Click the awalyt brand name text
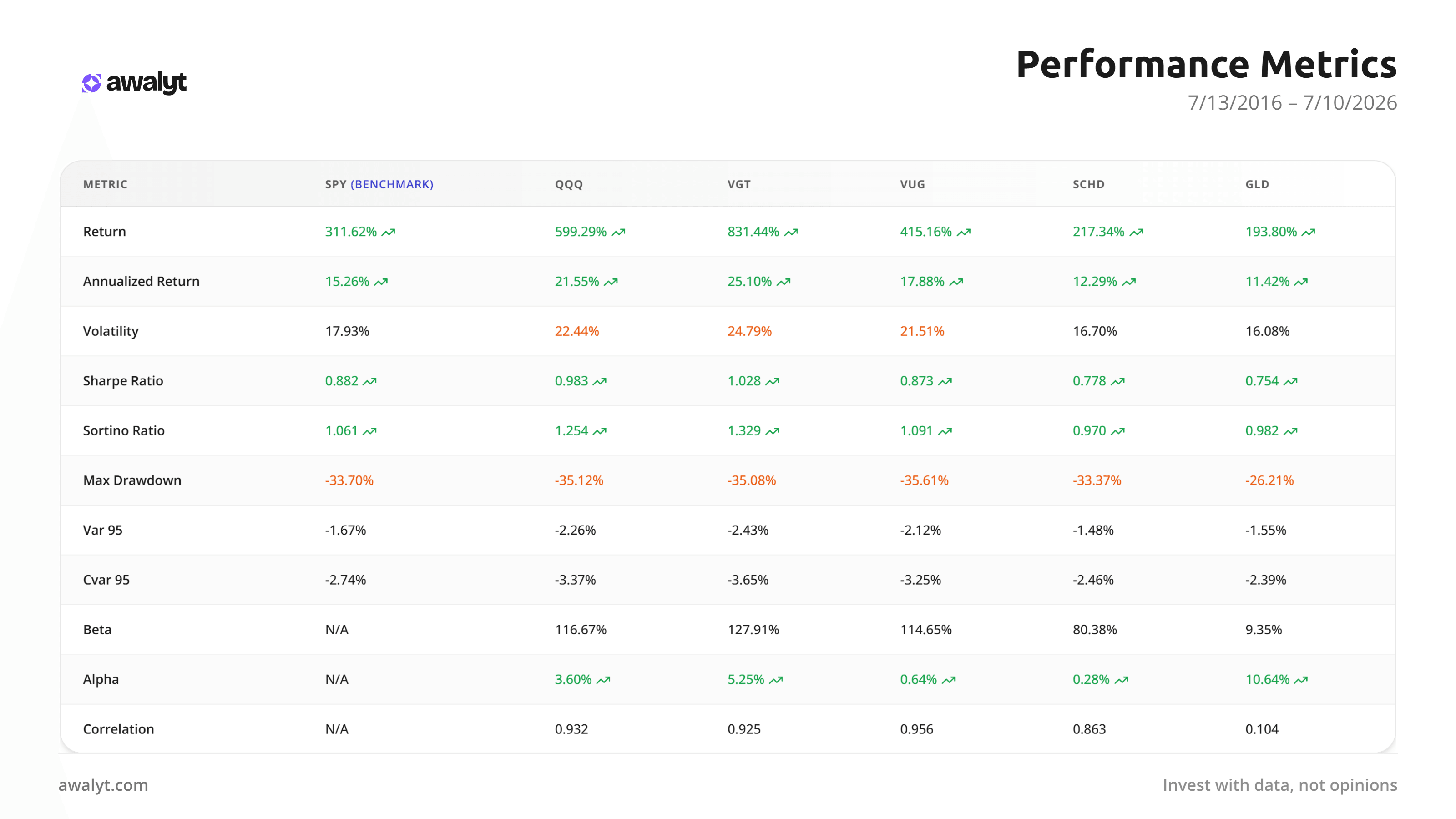The height and width of the screenshot is (819, 1456). click(x=147, y=82)
